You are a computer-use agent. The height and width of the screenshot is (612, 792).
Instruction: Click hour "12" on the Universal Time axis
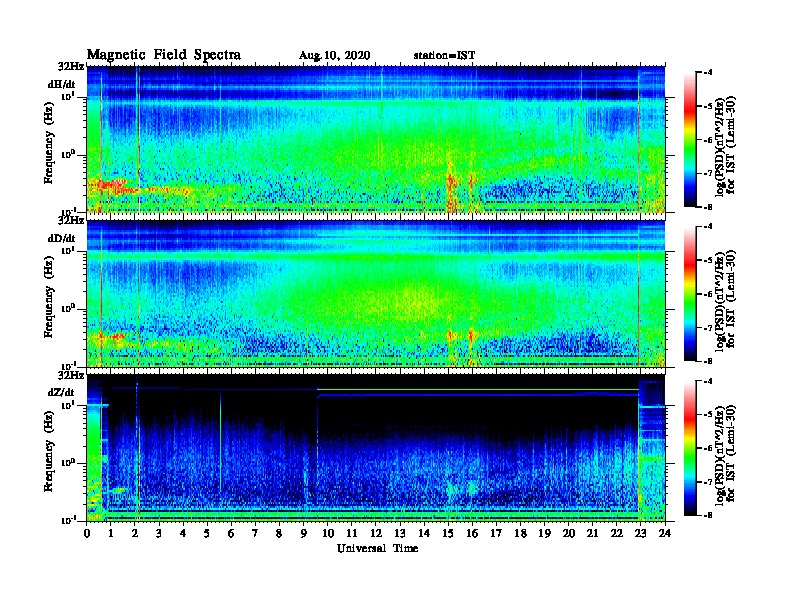[x=376, y=533]
